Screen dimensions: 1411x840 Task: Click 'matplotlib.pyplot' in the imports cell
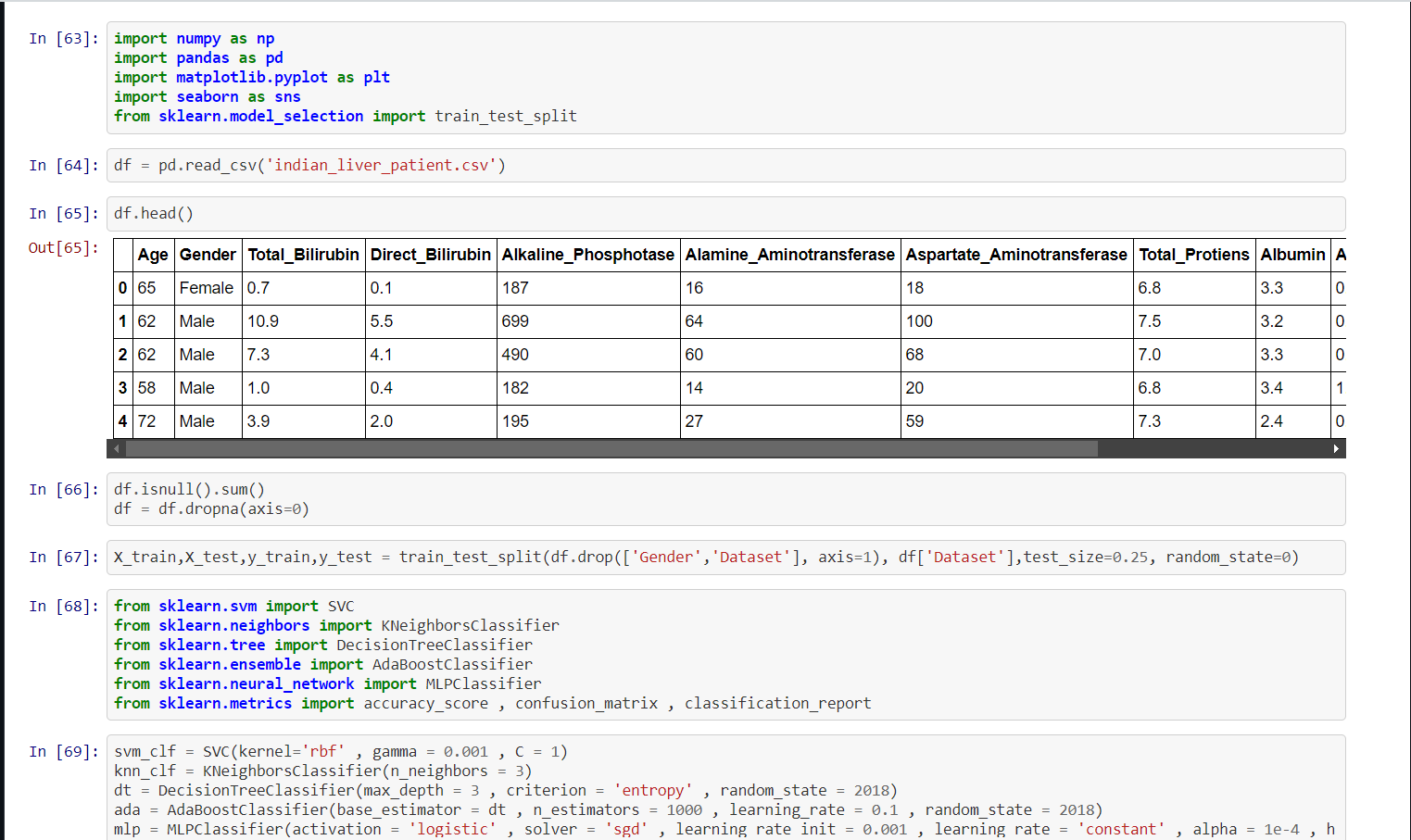[252, 78]
